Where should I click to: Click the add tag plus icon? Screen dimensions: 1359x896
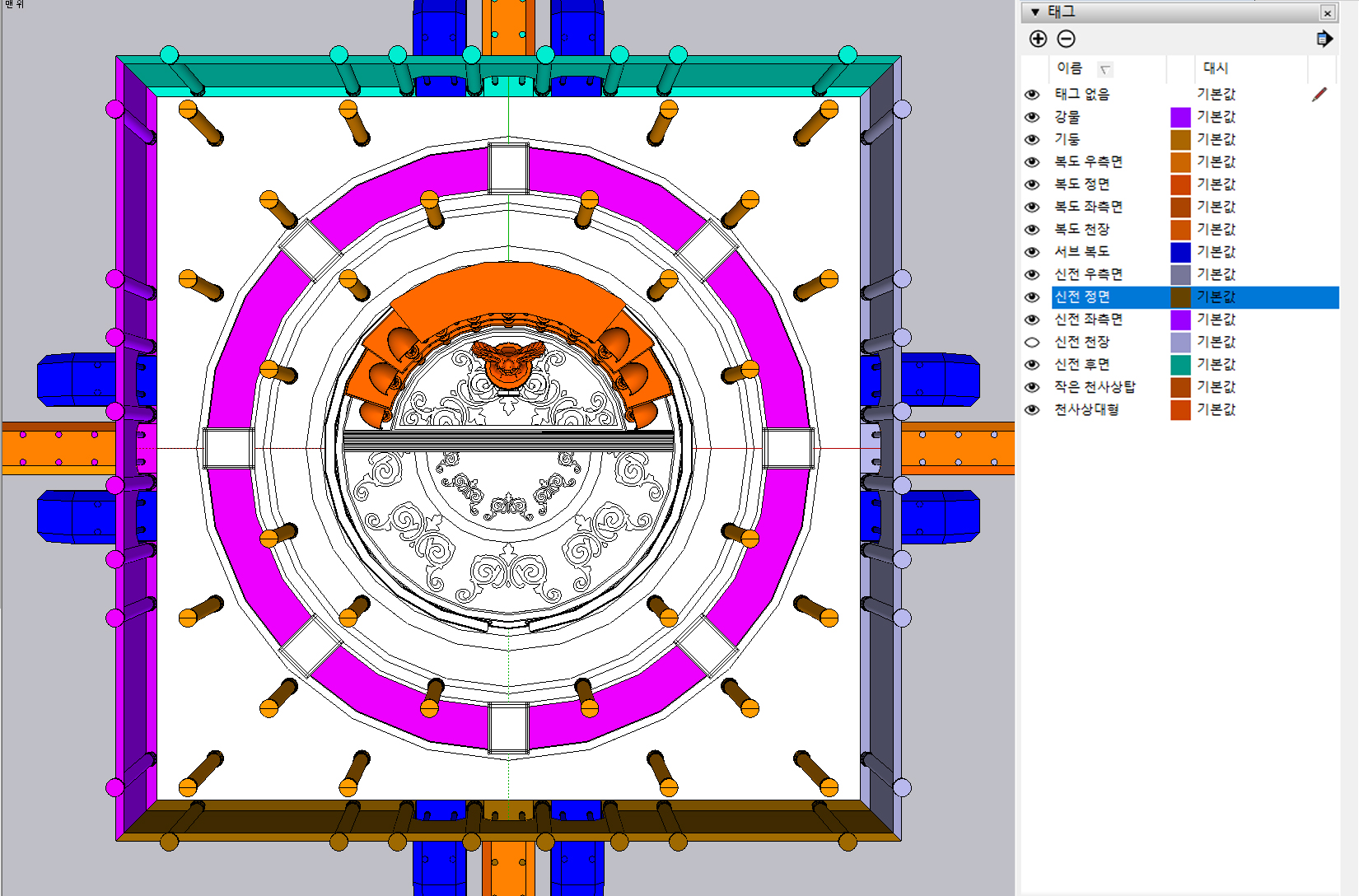point(1038,39)
